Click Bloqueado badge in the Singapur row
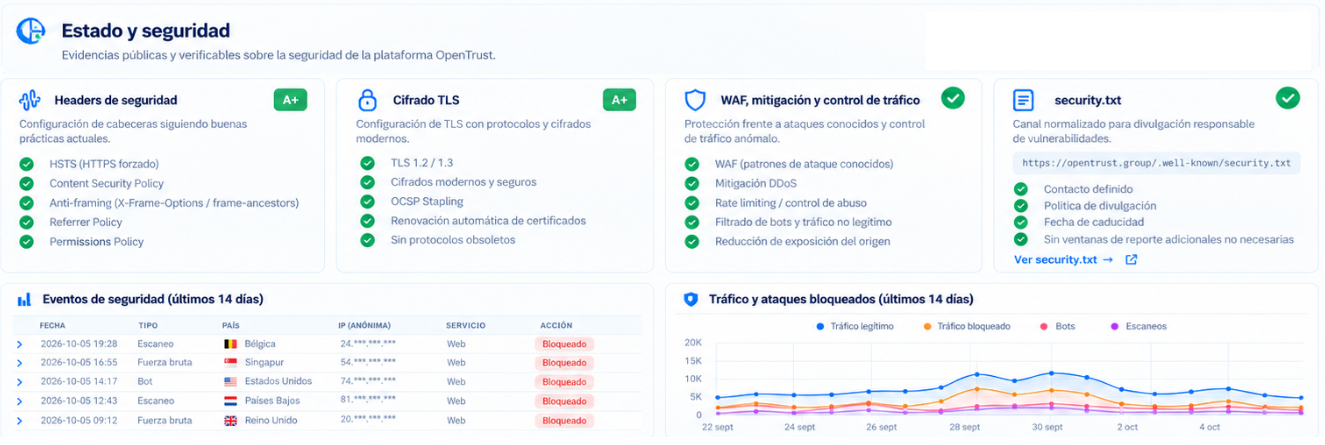This screenshot has width=1325, height=445. (x=564, y=363)
